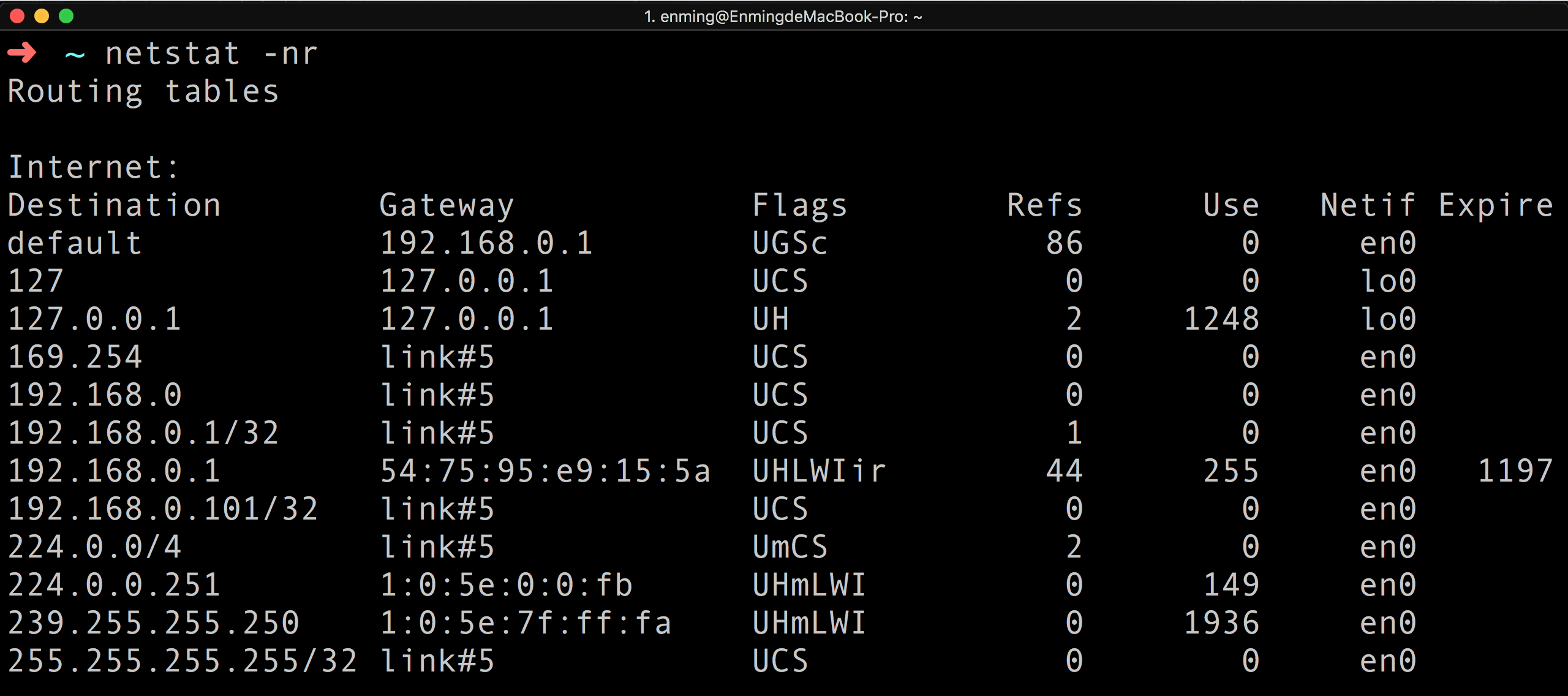Click the MAC address 54:75:95:e9:15:5a

click(545, 471)
